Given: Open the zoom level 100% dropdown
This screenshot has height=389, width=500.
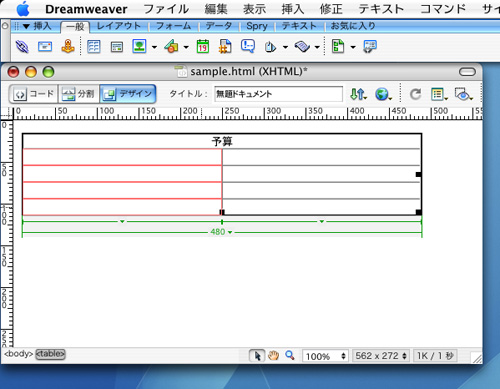Looking at the screenshot, I should [x=325, y=356].
